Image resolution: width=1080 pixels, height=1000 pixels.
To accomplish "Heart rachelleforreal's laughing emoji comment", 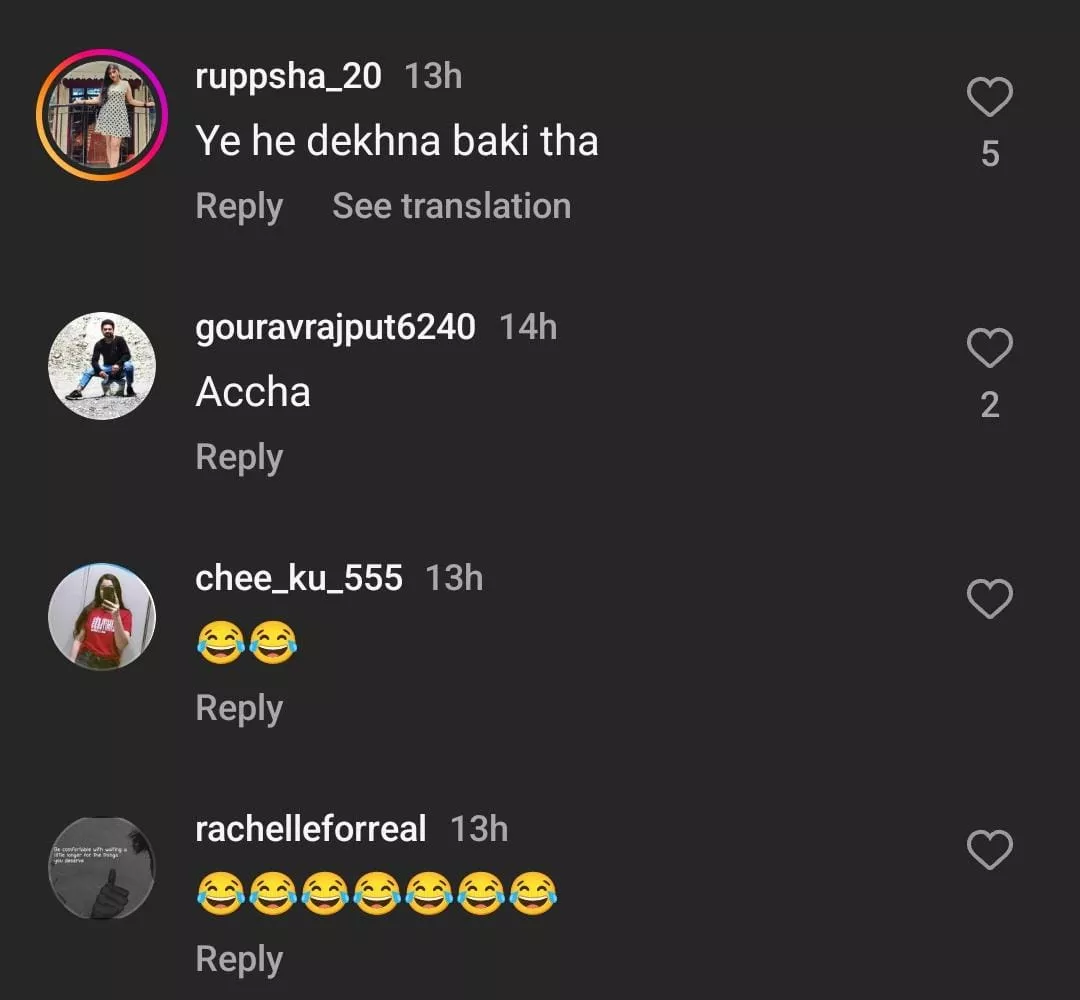I will (990, 850).
